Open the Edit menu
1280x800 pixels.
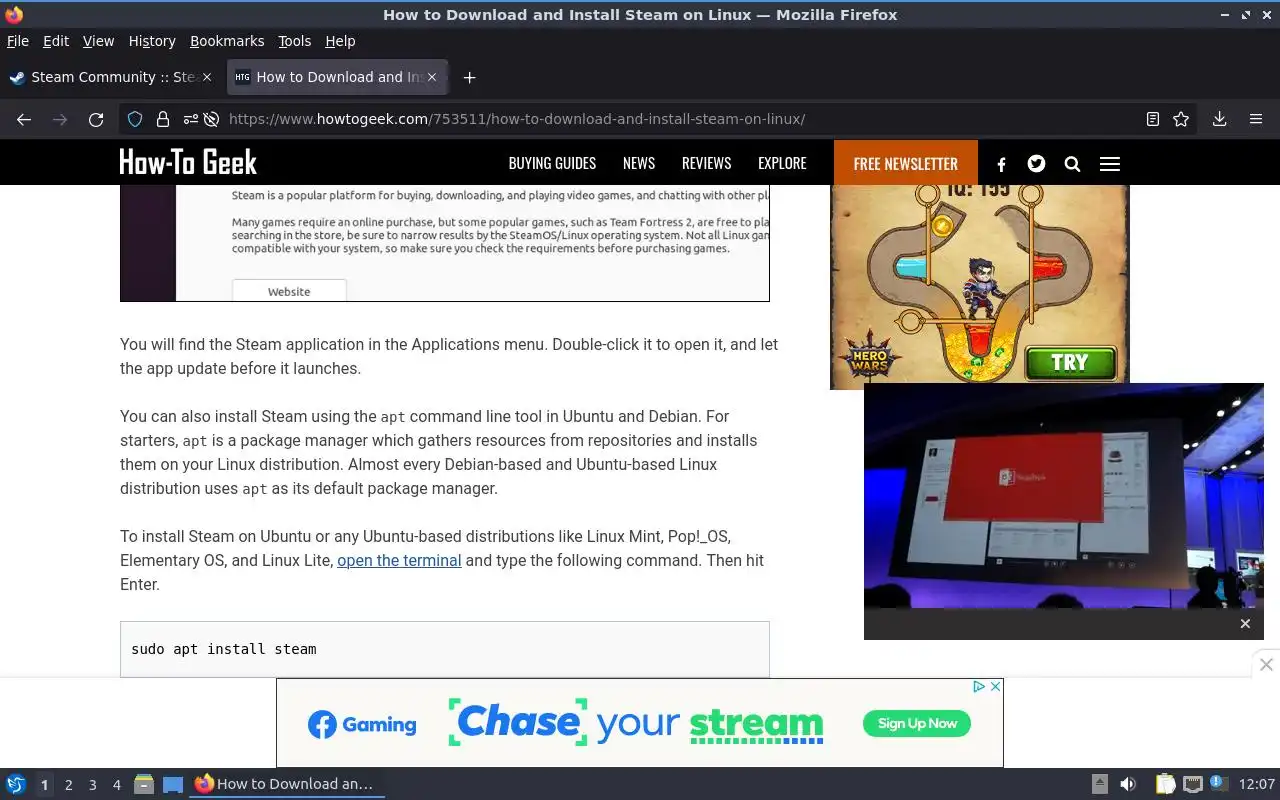56,41
